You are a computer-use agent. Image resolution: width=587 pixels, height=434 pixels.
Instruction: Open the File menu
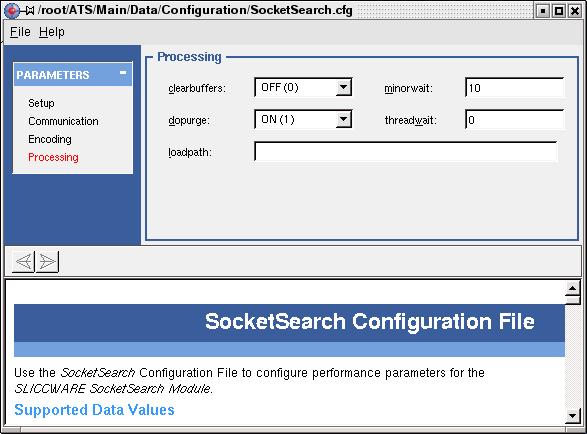20,32
